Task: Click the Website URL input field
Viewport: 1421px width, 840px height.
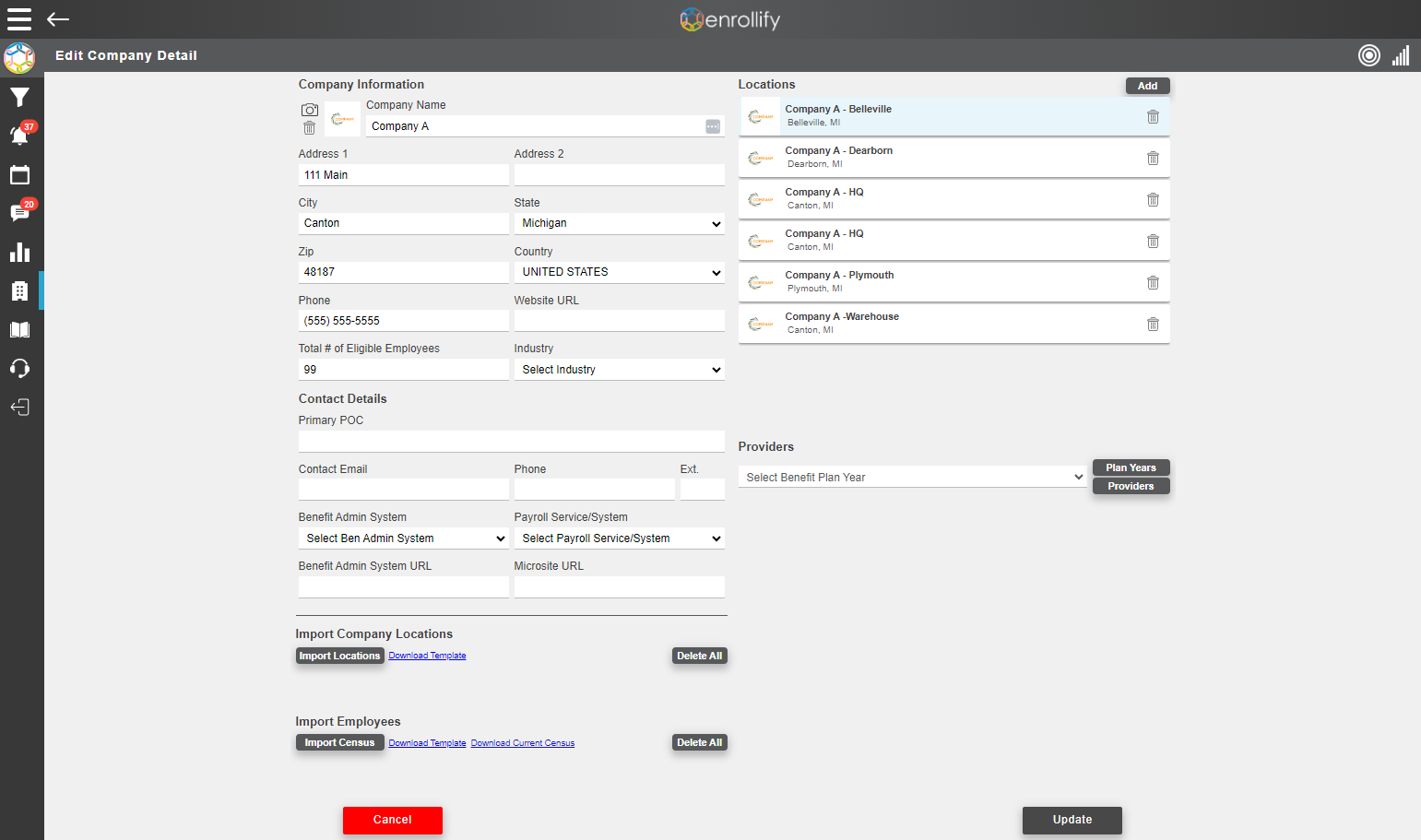Action: pyautogui.click(x=620, y=321)
